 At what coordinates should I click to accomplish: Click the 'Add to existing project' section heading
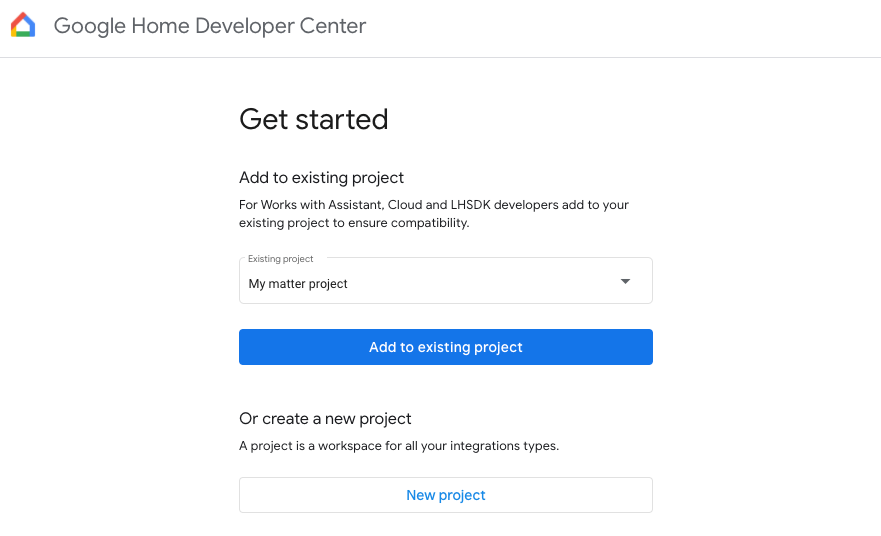(x=321, y=178)
